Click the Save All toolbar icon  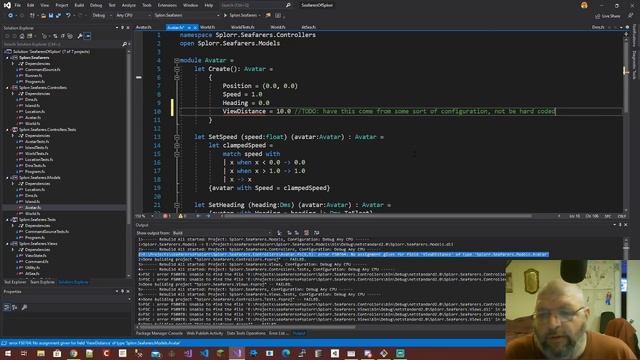pyautogui.click(x=58, y=15)
